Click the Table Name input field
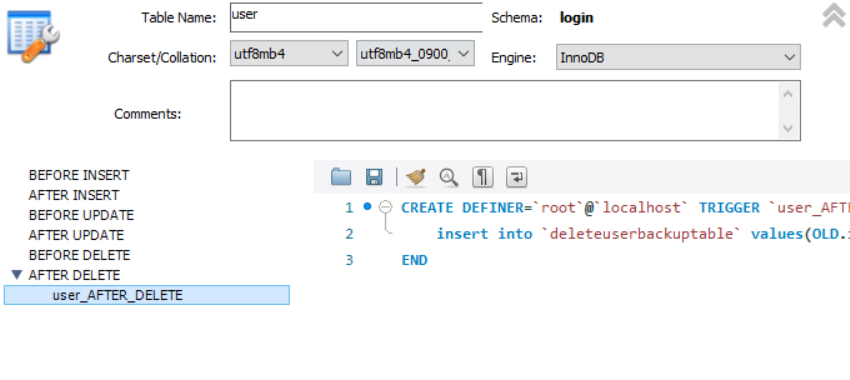This screenshot has height=380, width=850. coord(356,17)
